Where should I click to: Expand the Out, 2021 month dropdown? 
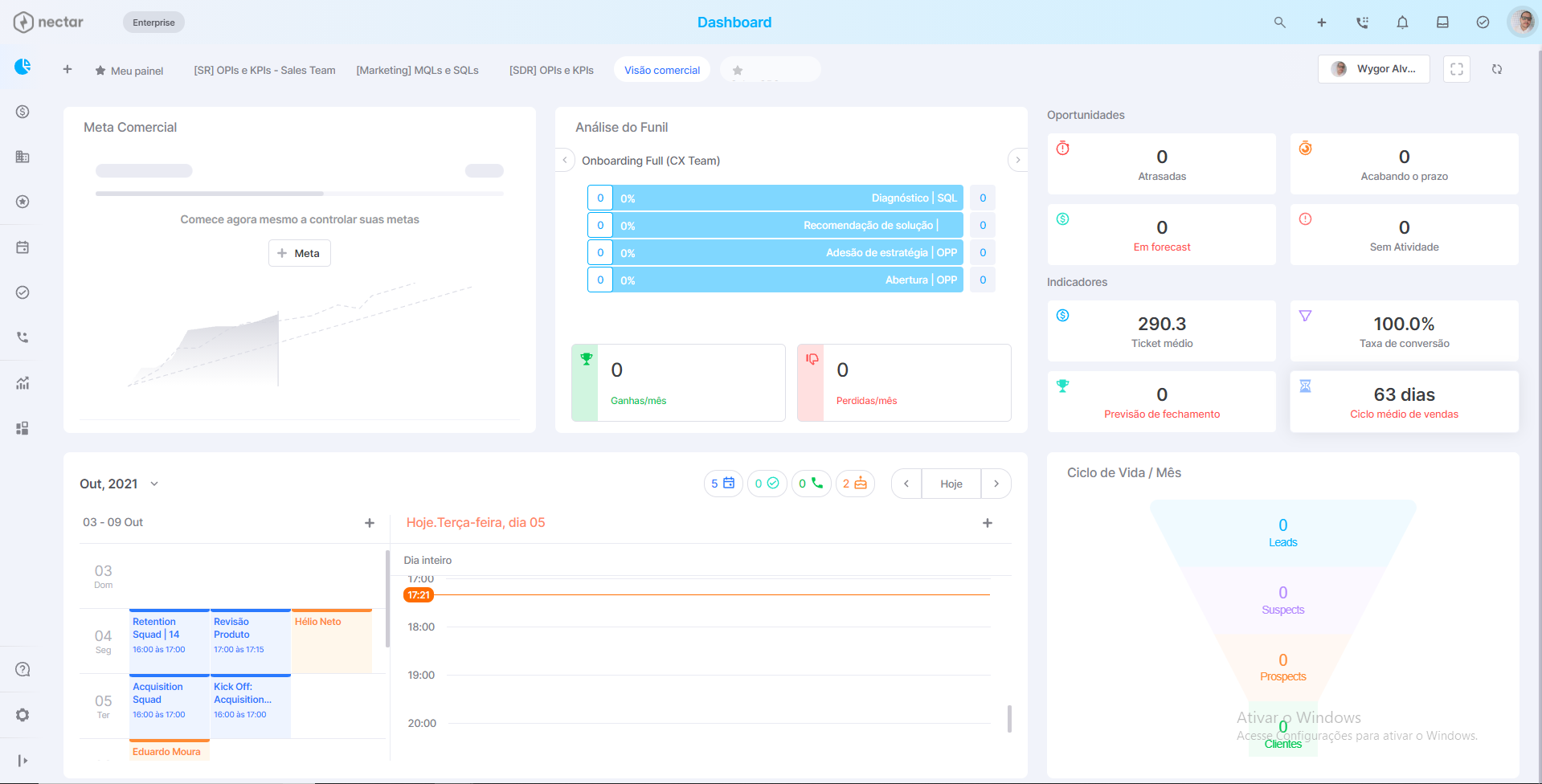pyautogui.click(x=119, y=484)
